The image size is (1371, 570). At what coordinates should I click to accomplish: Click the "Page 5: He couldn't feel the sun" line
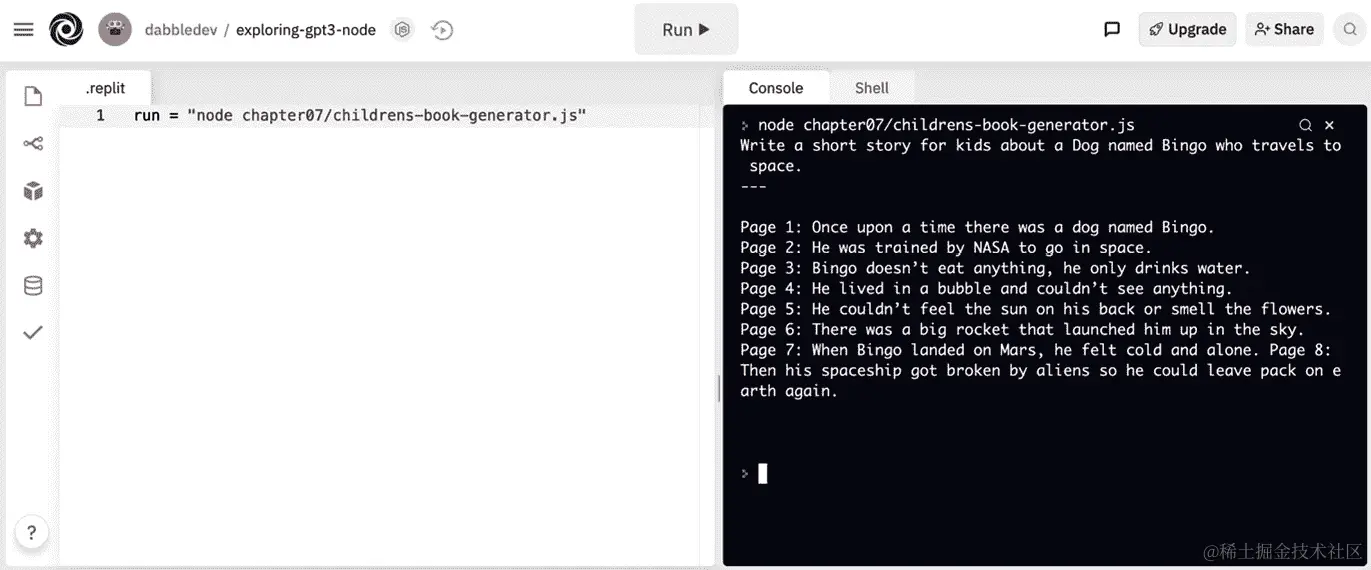tap(1035, 309)
